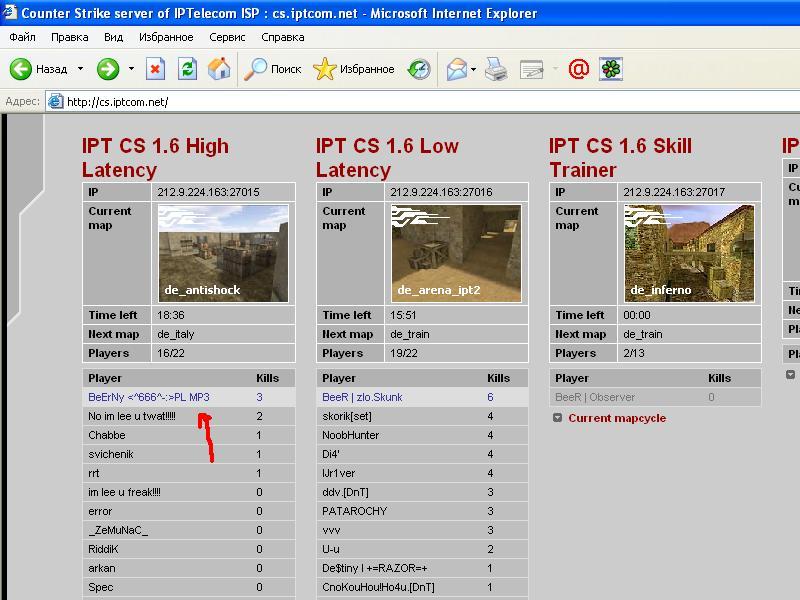Click player _ZeMuNaC_
The width and height of the screenshot is (800, 600).
[118, 530]
